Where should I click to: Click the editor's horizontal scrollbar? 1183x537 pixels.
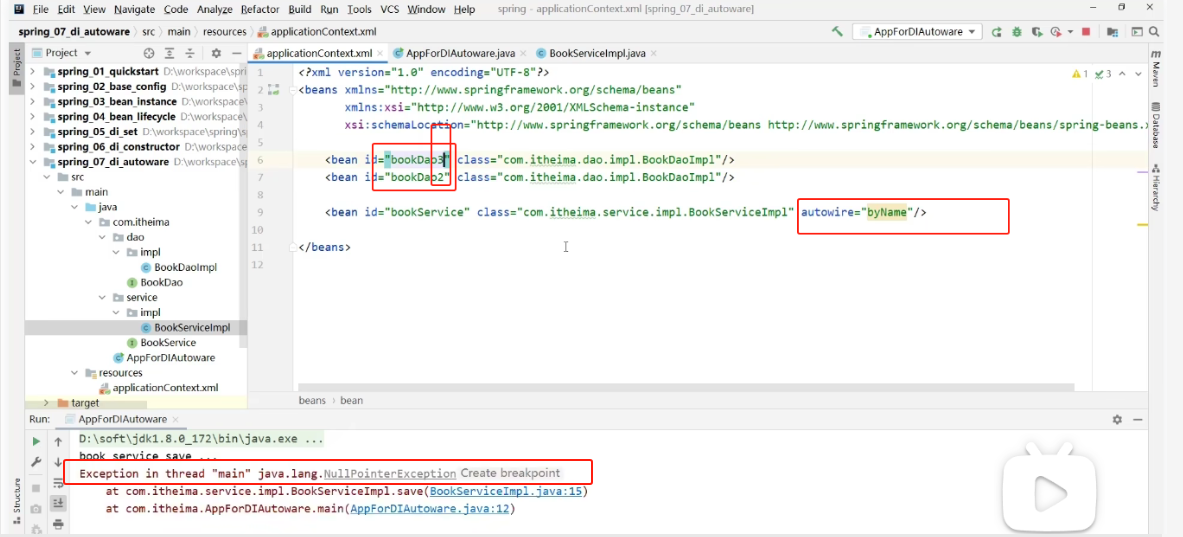tap(687, 386)
